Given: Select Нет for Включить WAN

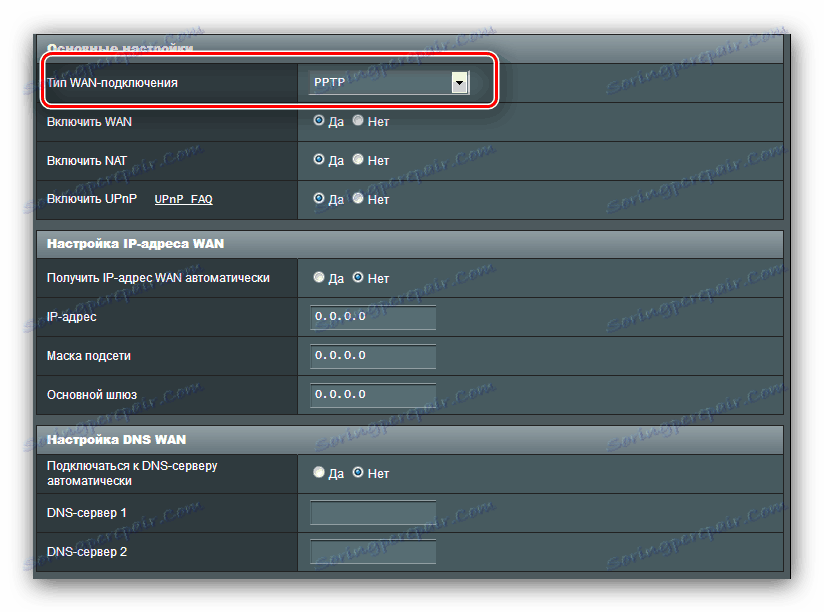Looking at the screenshot, I should (358, 120).
